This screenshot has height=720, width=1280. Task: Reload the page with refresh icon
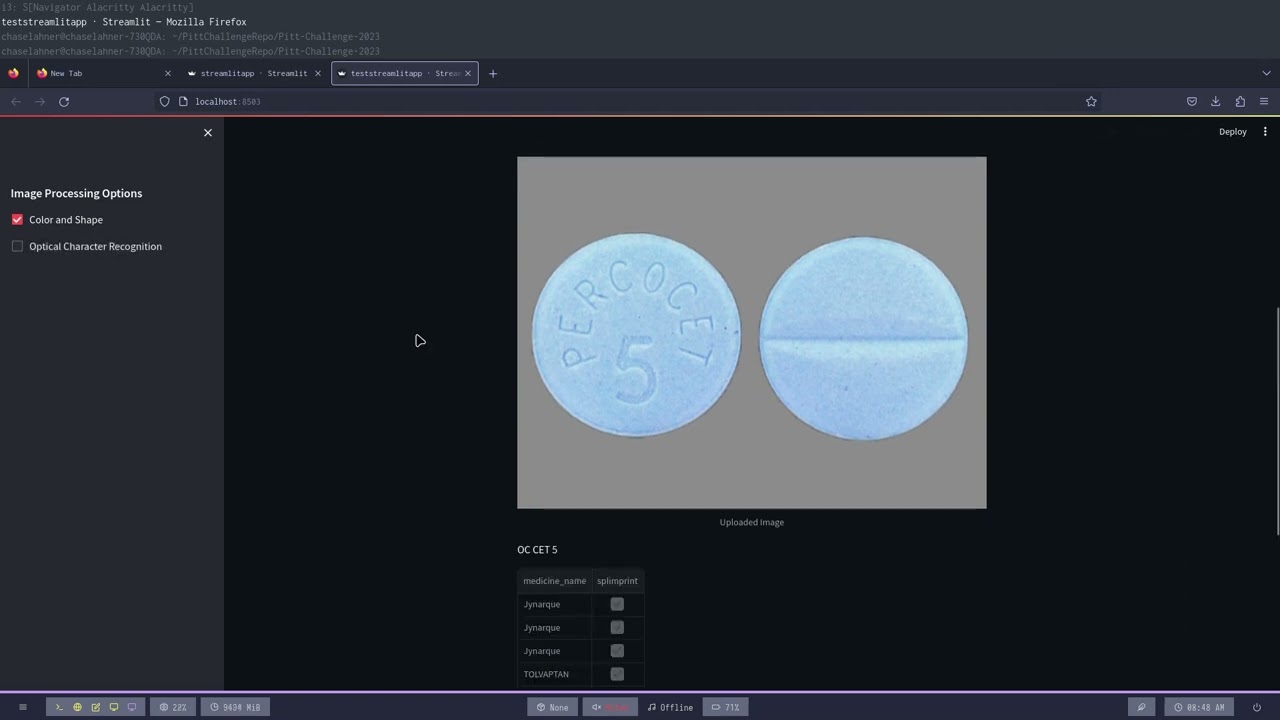click(64, 101)
